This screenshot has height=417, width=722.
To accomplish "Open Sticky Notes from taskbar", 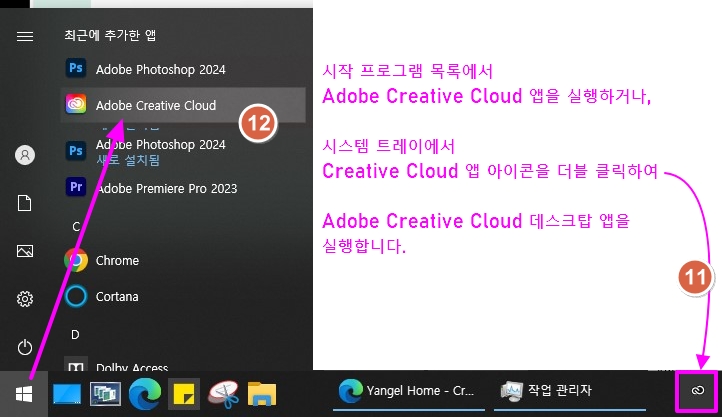I will (x=184, y=394).
